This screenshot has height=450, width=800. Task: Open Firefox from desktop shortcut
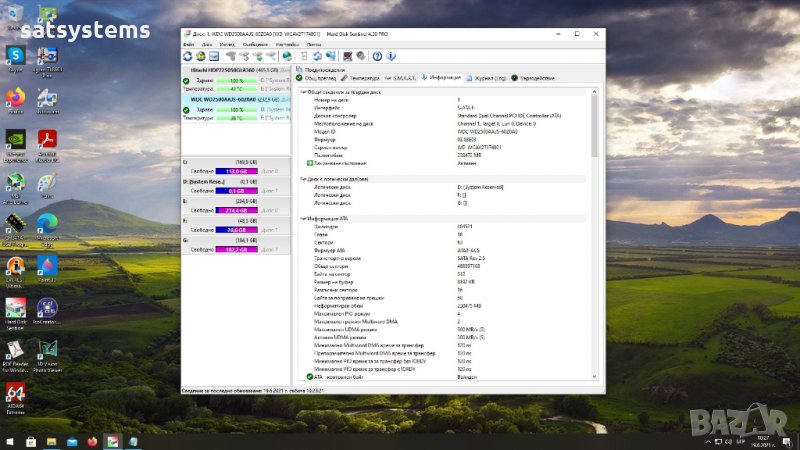[x=15, y=97]
